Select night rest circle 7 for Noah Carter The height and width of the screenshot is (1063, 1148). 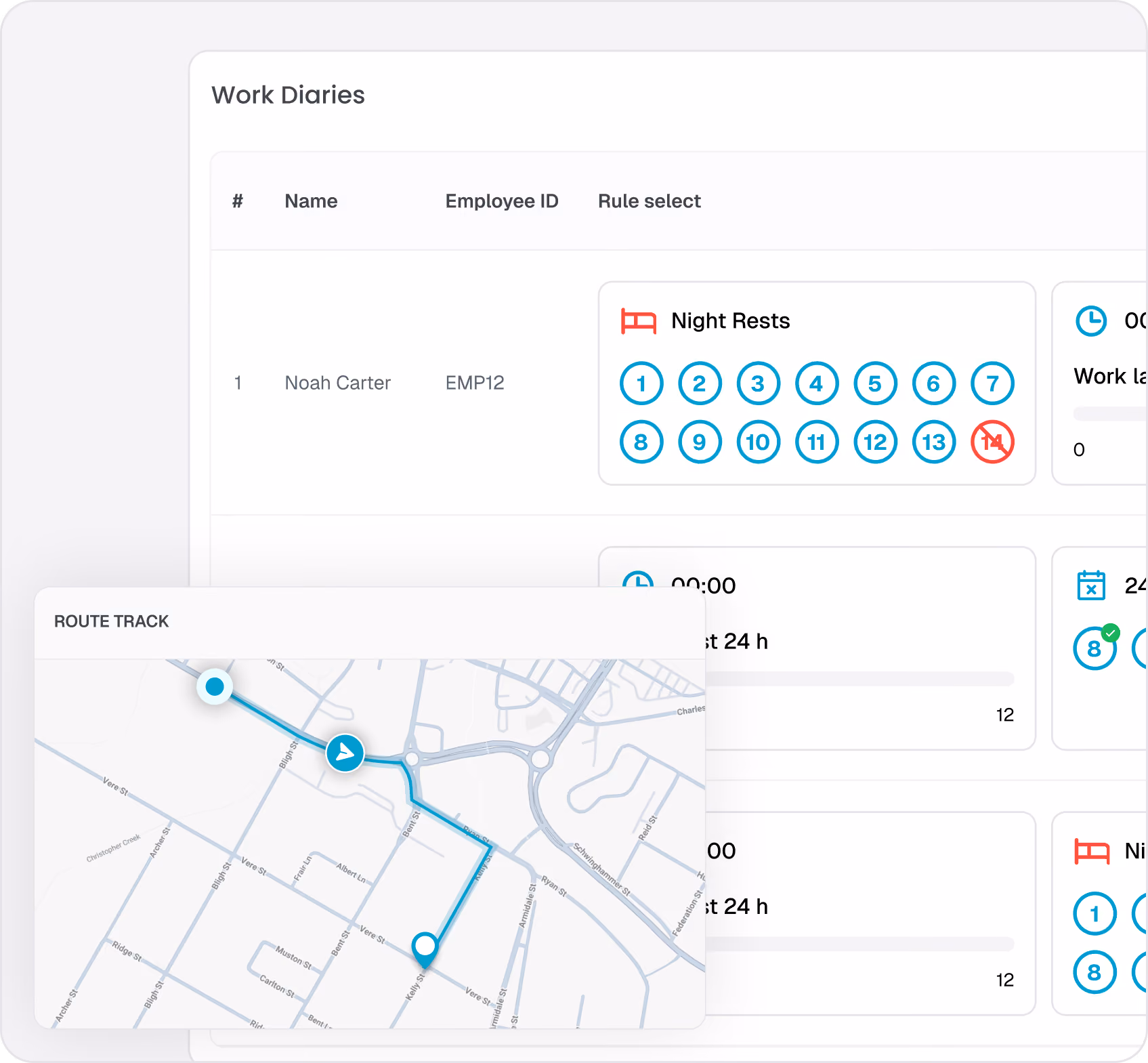pos(992,383)
